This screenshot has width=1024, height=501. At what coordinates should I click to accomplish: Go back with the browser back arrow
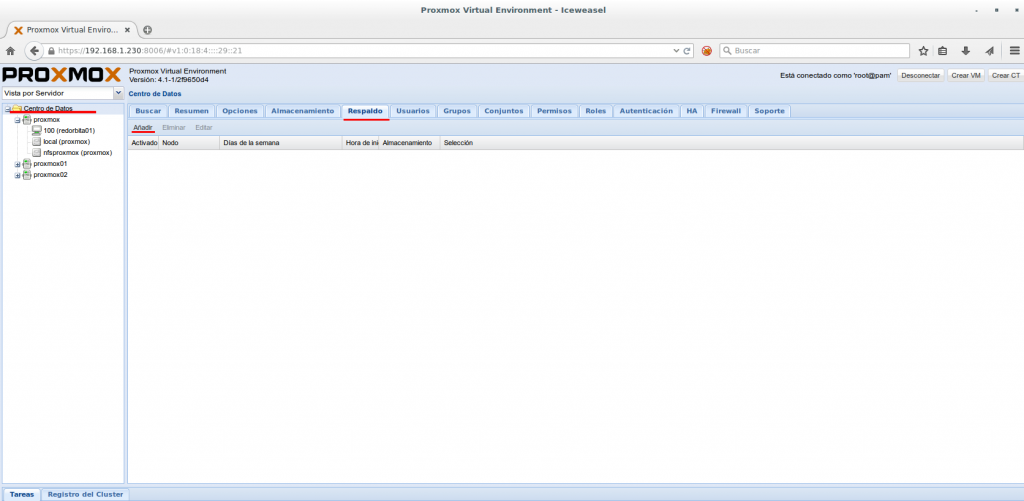click(x=33, y=50)
